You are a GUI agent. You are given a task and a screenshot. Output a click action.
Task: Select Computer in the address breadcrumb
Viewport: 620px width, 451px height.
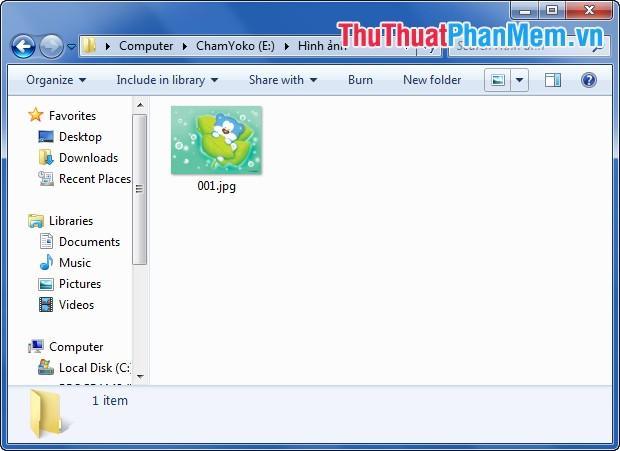pos(146,46)
